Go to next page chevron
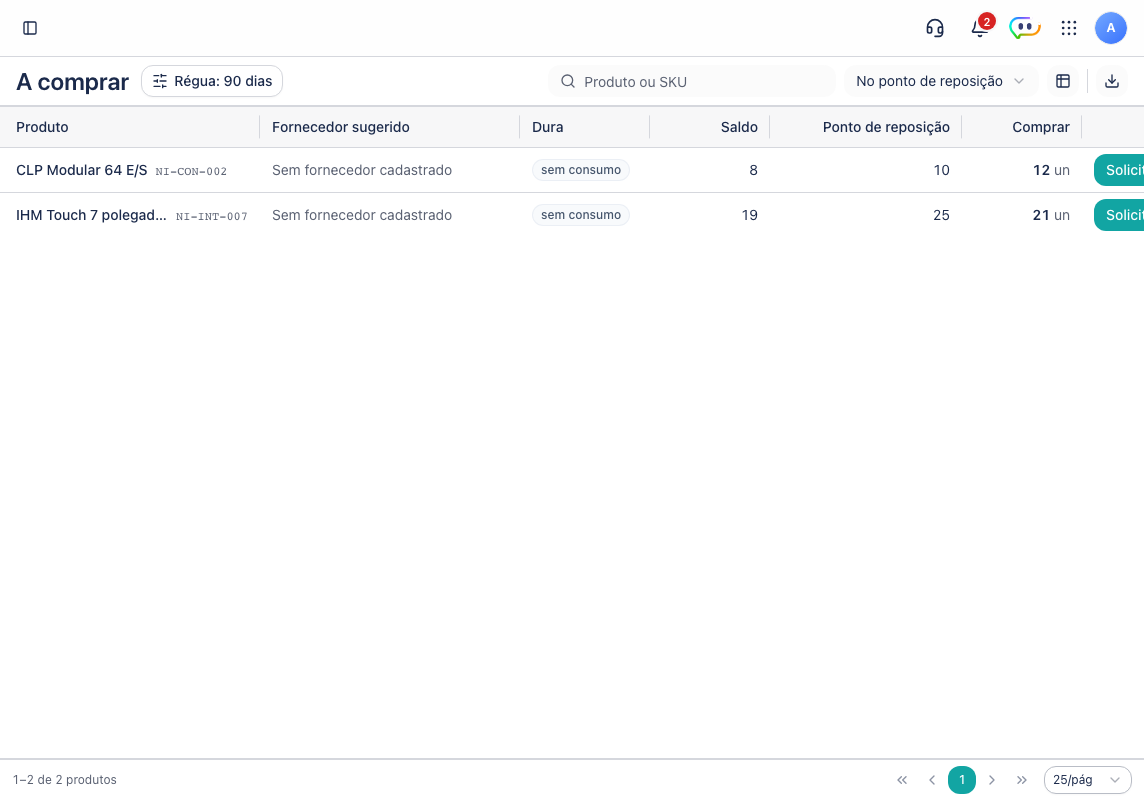This screenshot has height=800, width=1144. tap(992, 780)
